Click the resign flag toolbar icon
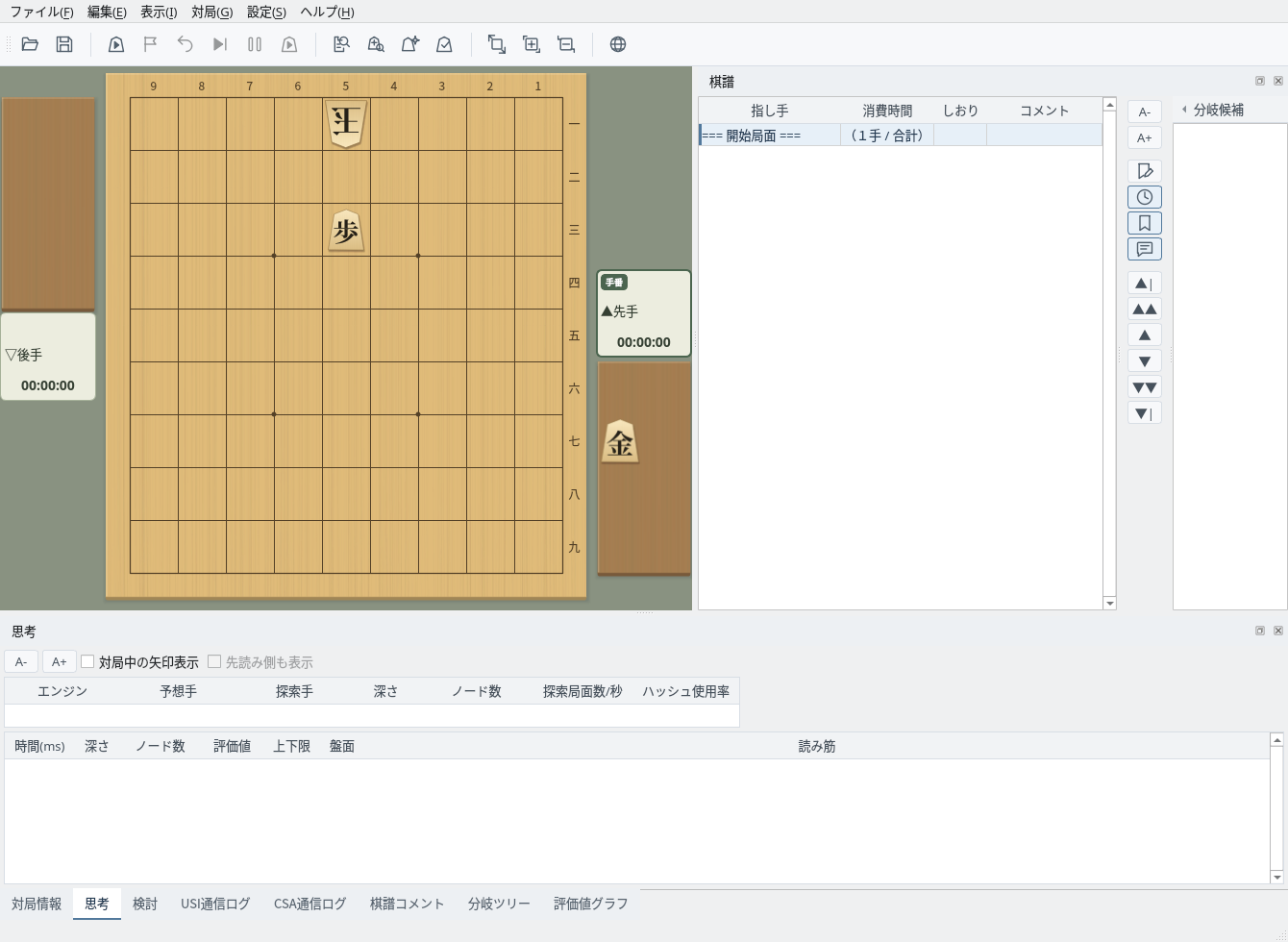1288x942 pixels. tap(151, 44)
